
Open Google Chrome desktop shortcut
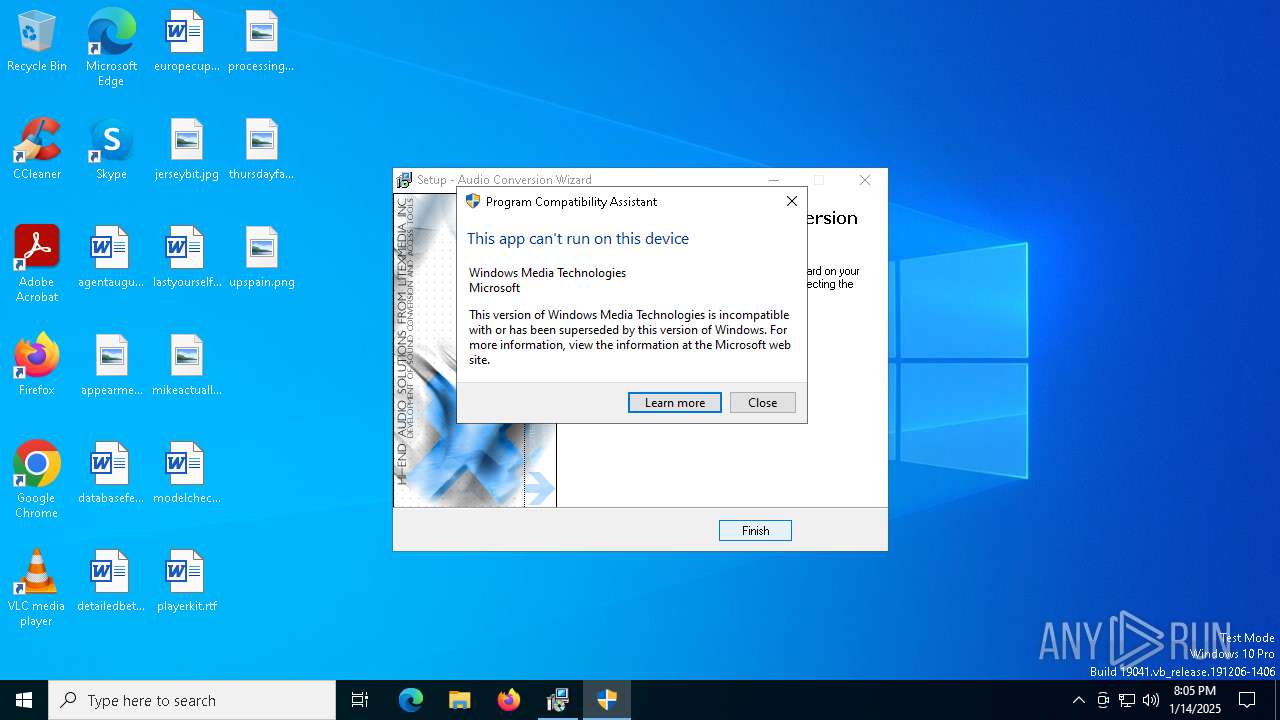(37, 480)
